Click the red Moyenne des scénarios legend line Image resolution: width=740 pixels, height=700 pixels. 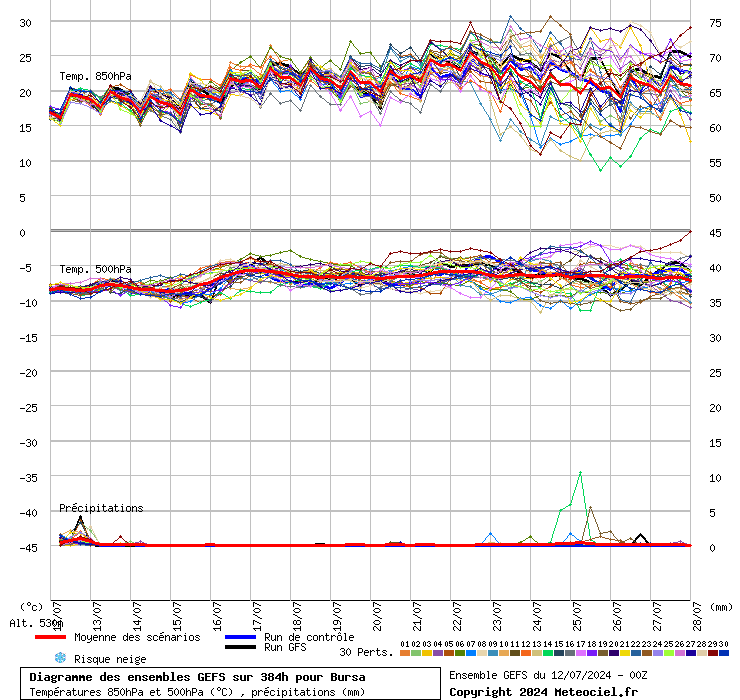[x=50, y=637]
